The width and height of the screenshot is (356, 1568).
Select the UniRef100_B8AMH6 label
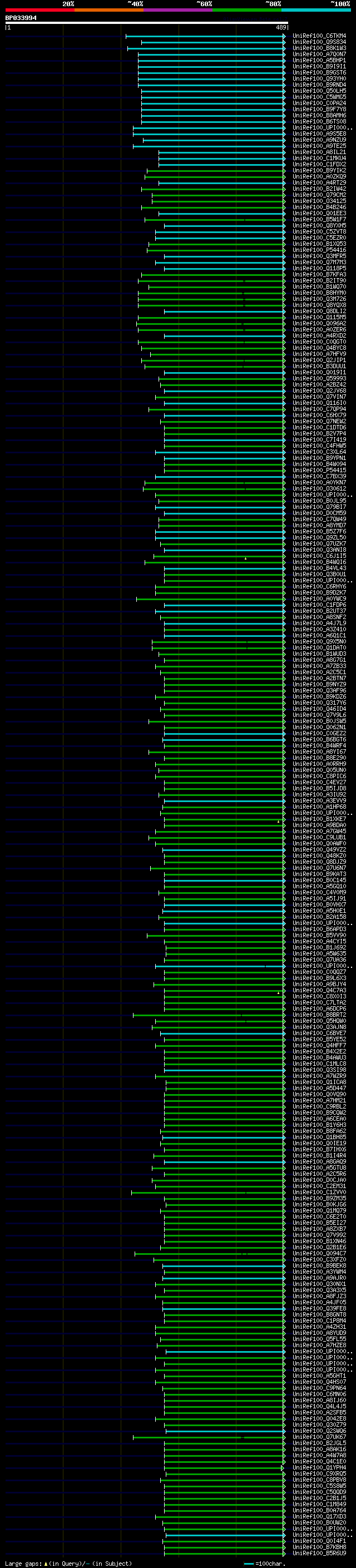319,115
